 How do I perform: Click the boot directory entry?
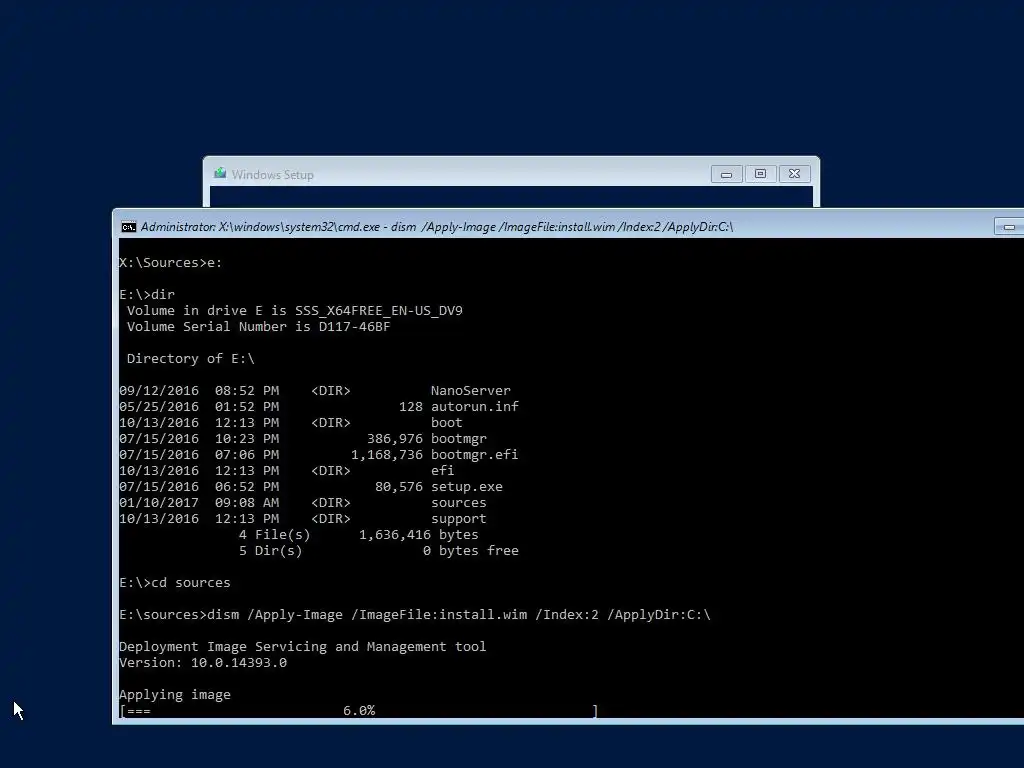coord(291,423)
